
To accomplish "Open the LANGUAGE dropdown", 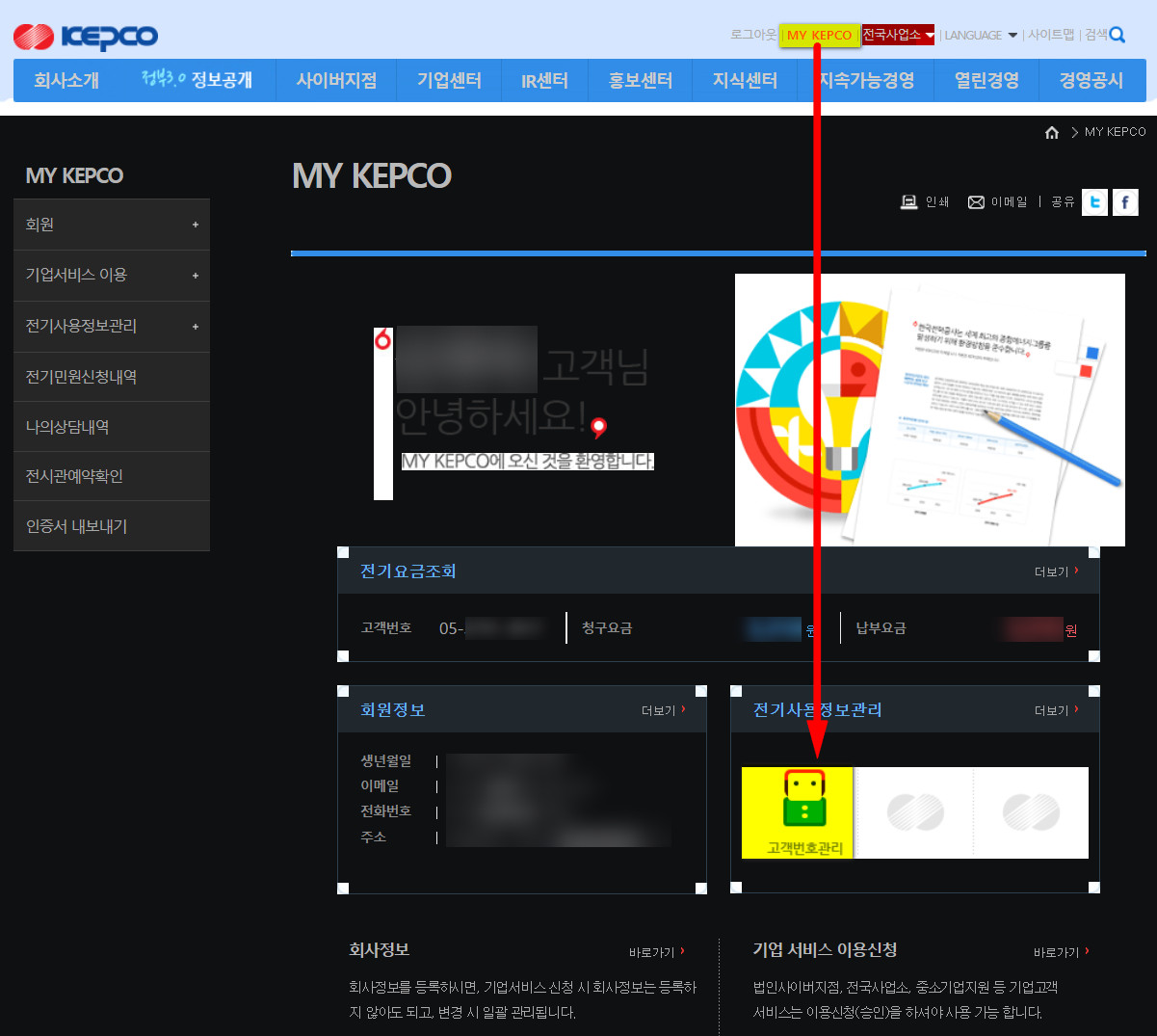I will [x=981, y=35].
